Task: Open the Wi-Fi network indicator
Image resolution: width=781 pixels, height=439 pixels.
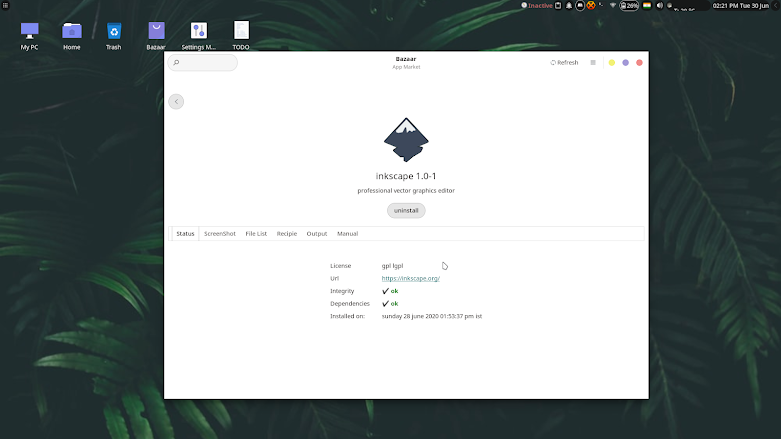Action: [613, 5]
